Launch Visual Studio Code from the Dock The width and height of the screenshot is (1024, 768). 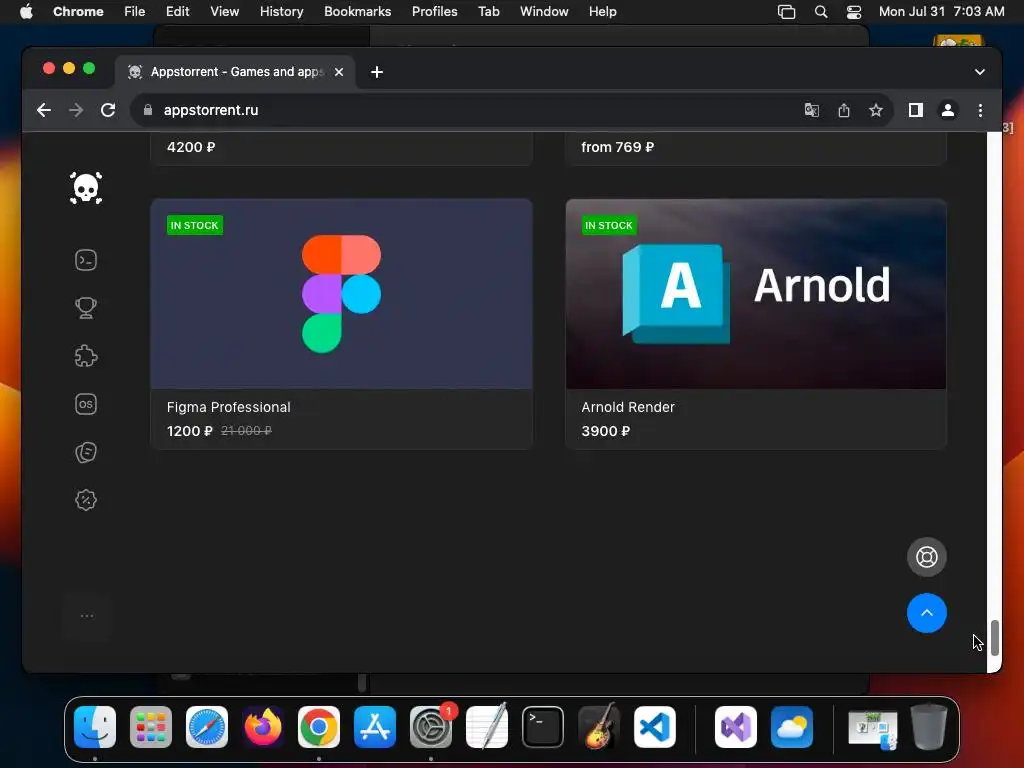point(654,727)
